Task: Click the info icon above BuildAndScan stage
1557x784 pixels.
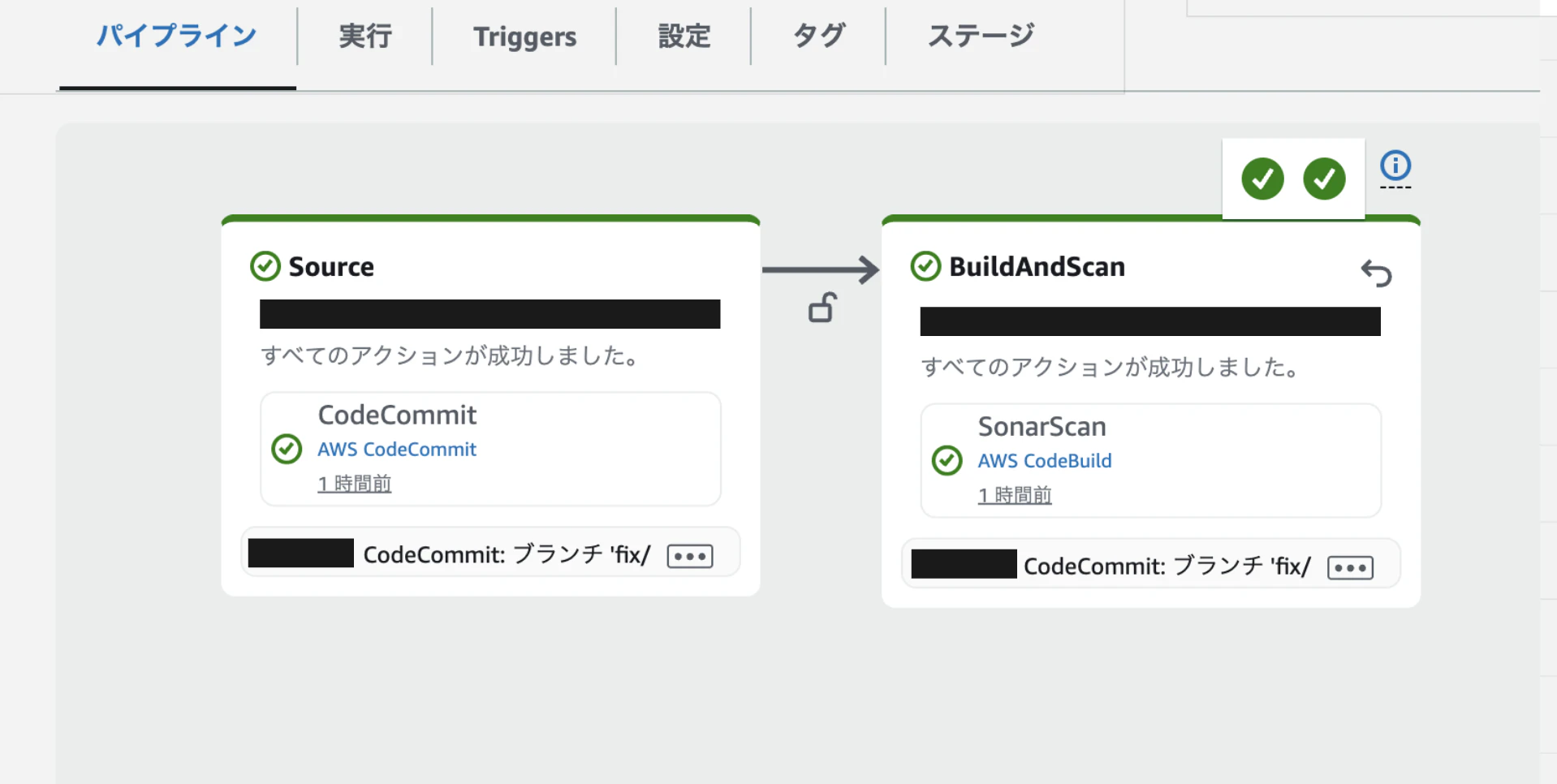Action: click(1395, 166)
